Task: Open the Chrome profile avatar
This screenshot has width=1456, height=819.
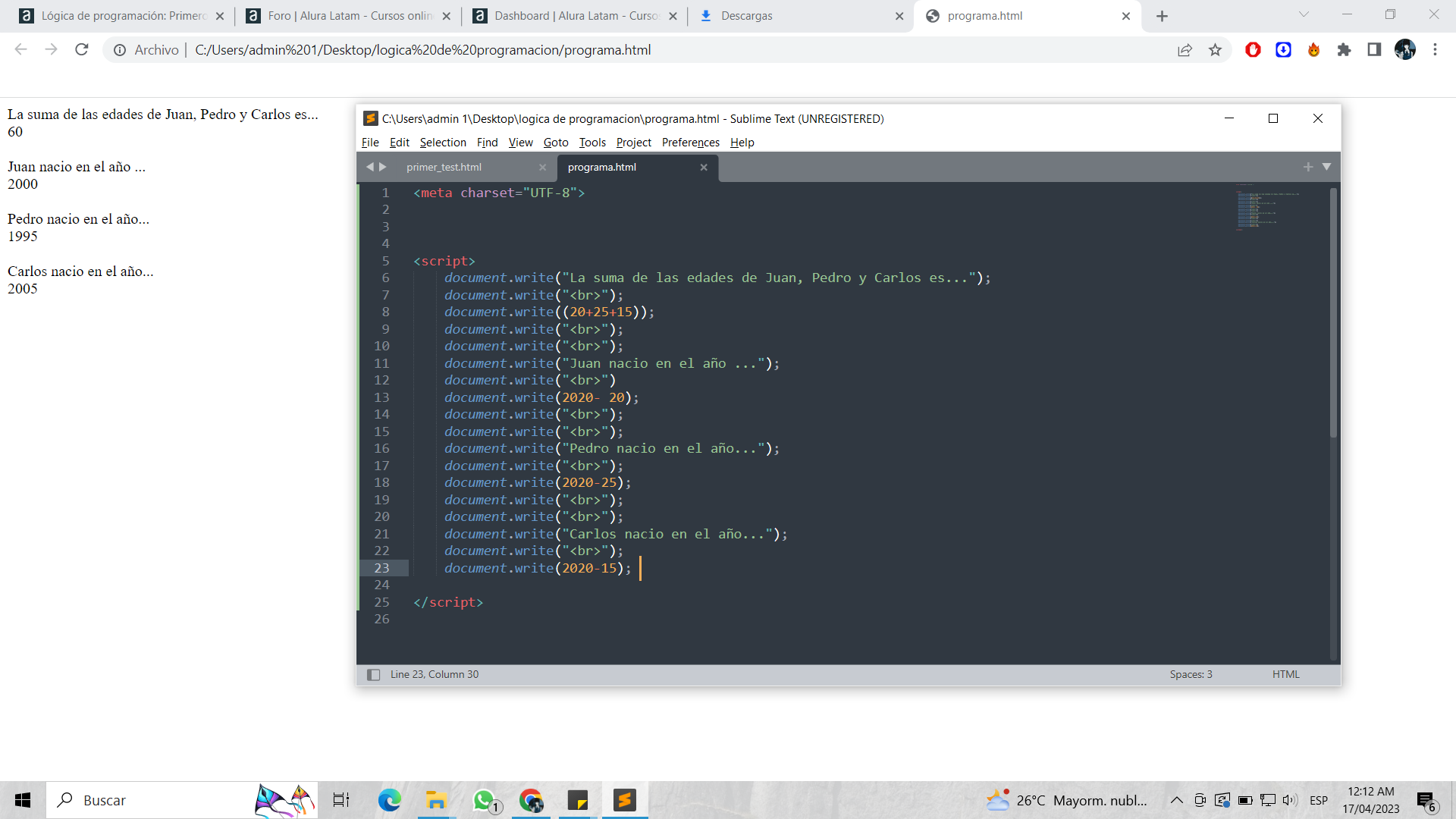Action: (1405, 50)
